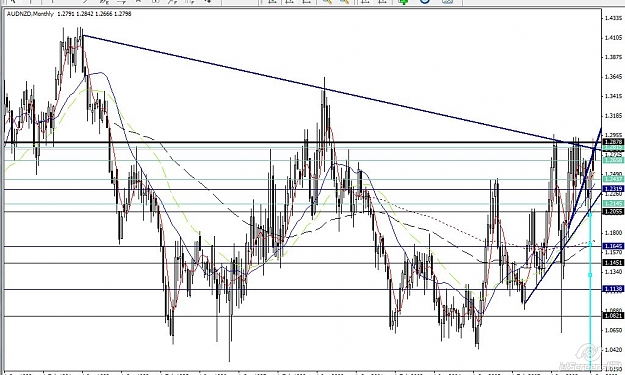Click the cyan line's top anchor point
This screenshot has width=625, height=375.
point(590,214)
